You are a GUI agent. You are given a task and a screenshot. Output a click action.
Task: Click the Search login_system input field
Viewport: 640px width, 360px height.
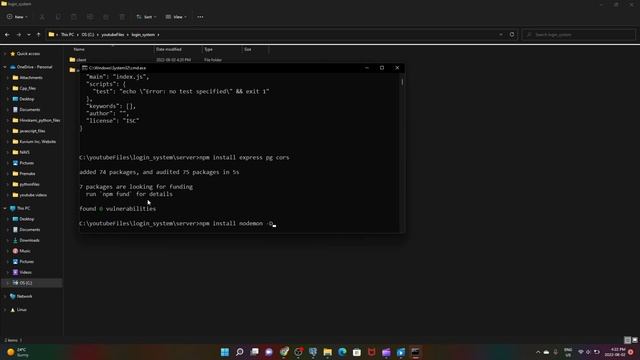coord(578,35)
